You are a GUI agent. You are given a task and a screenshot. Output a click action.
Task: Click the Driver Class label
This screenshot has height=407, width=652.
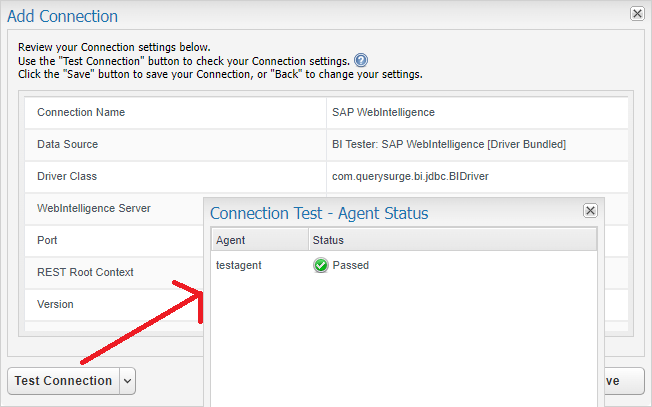(x=67, y=176)
